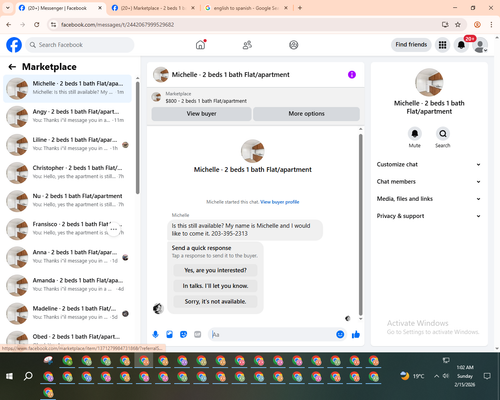The width and height of the screenshot is (500, 400).
Task: Open the Angy conversation
Action: click(68, 116)
